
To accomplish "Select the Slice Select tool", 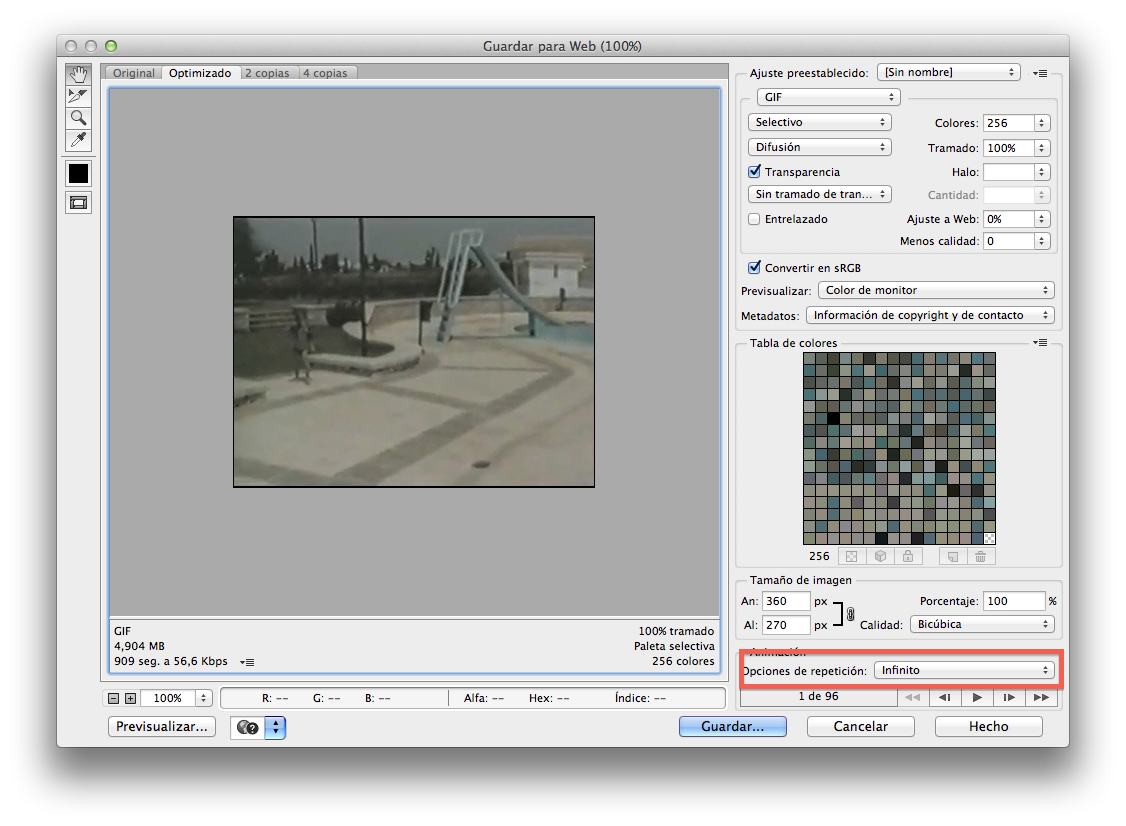I will pos(78,96).
